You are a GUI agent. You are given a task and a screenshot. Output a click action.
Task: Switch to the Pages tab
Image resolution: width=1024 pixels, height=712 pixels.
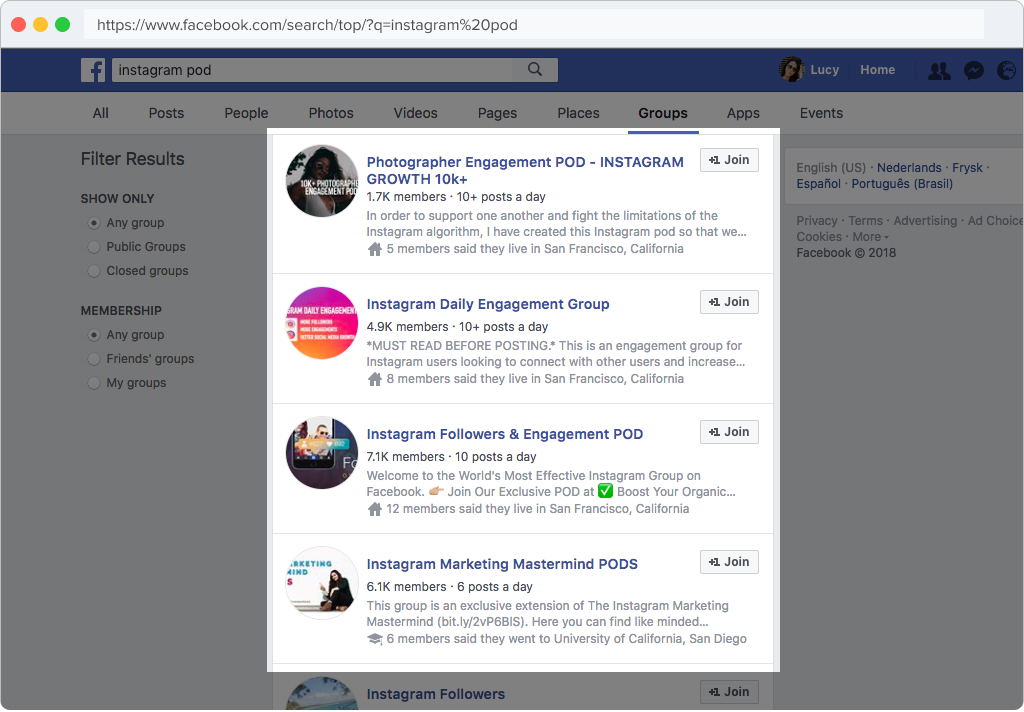497,113
